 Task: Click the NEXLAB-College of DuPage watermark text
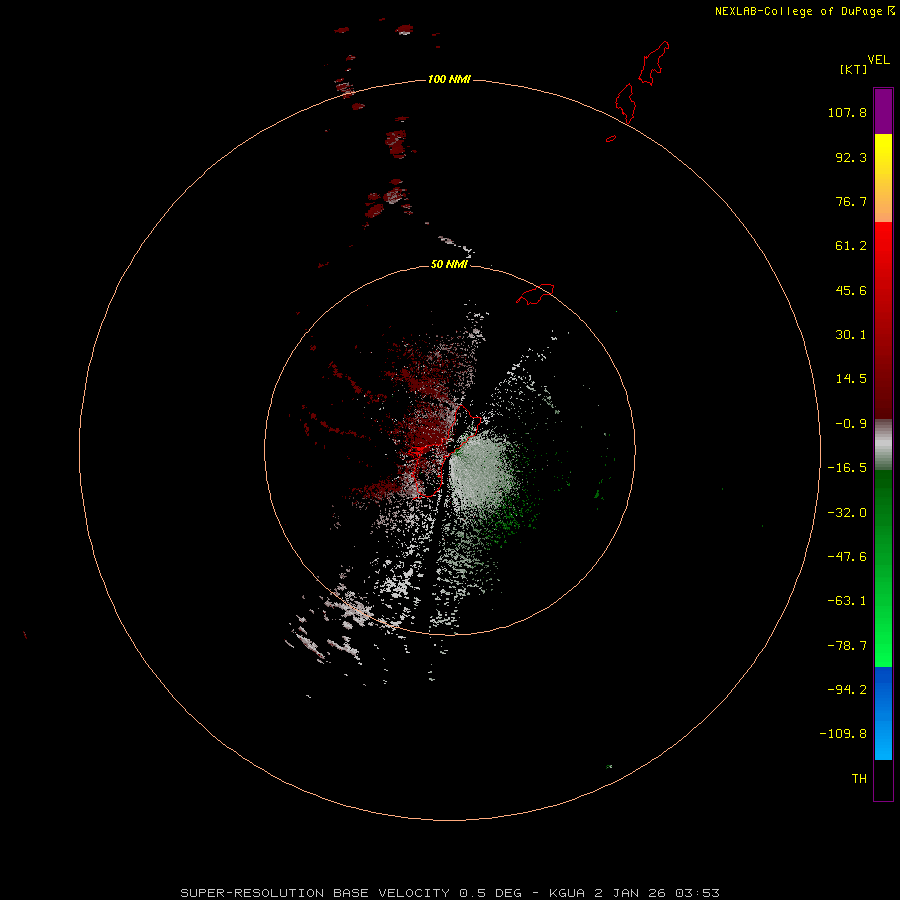[804, 11]
